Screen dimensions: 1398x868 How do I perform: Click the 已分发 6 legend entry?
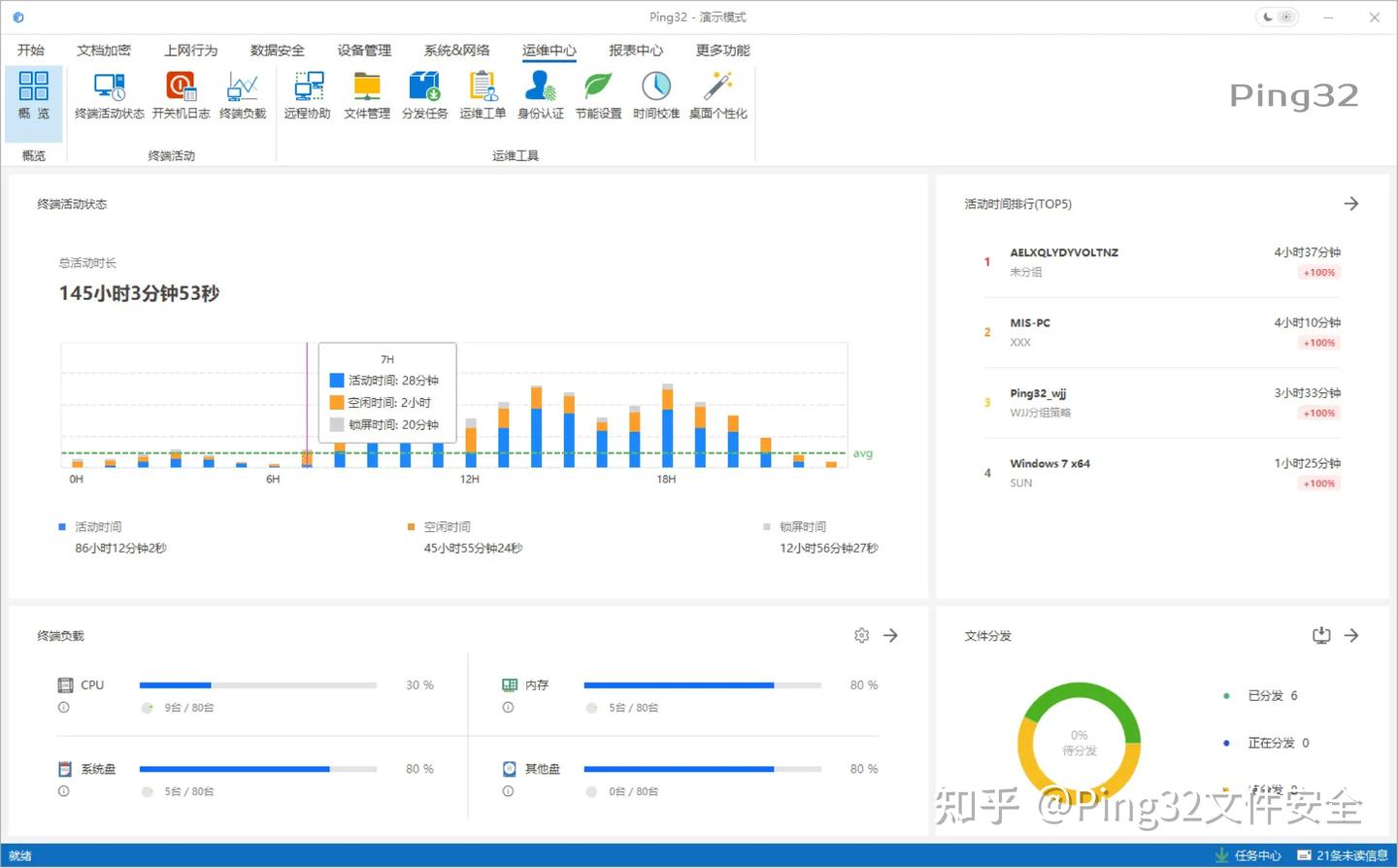1260,696
